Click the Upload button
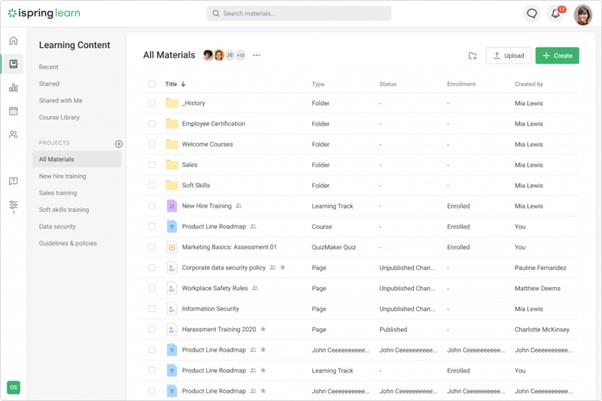The image size is (602, 401). 509,56
